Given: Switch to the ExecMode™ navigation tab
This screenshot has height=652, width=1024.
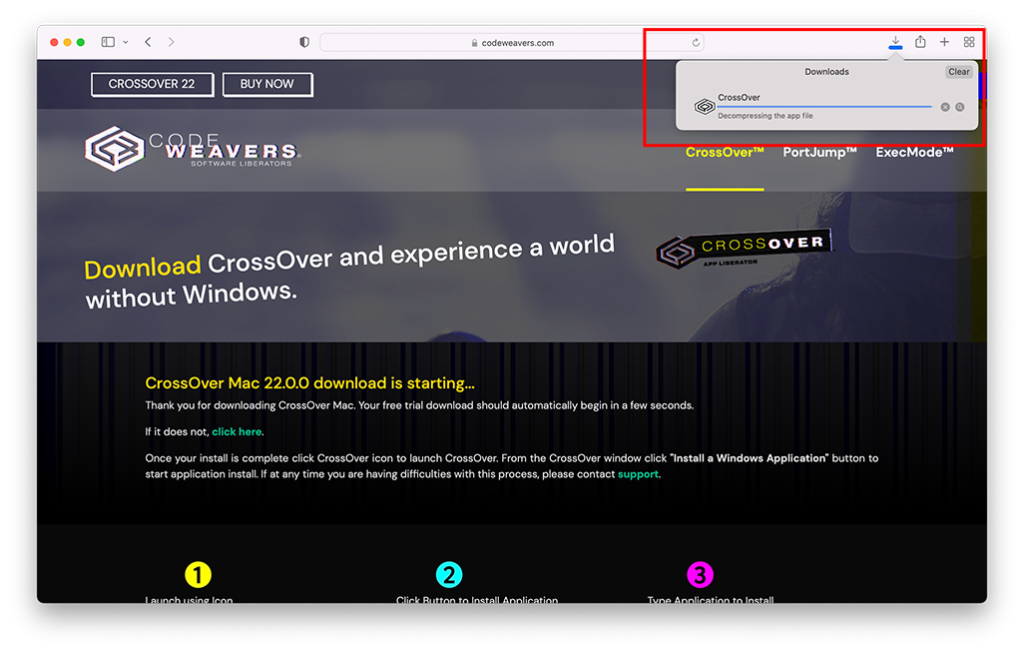Looking at the screenshot, I should [914, 152].
